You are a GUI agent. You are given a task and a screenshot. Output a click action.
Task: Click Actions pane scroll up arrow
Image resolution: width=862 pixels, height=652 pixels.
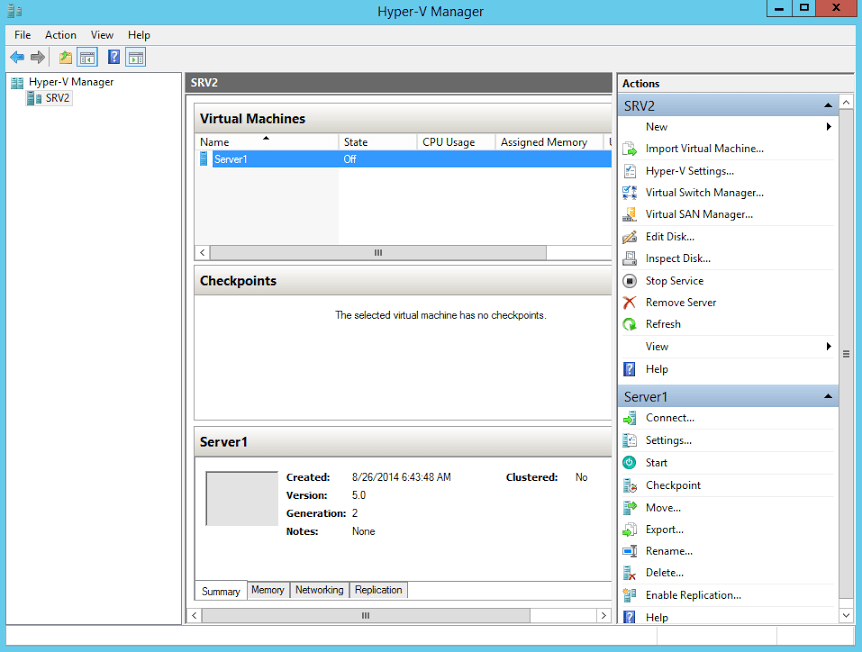point(846,103)
